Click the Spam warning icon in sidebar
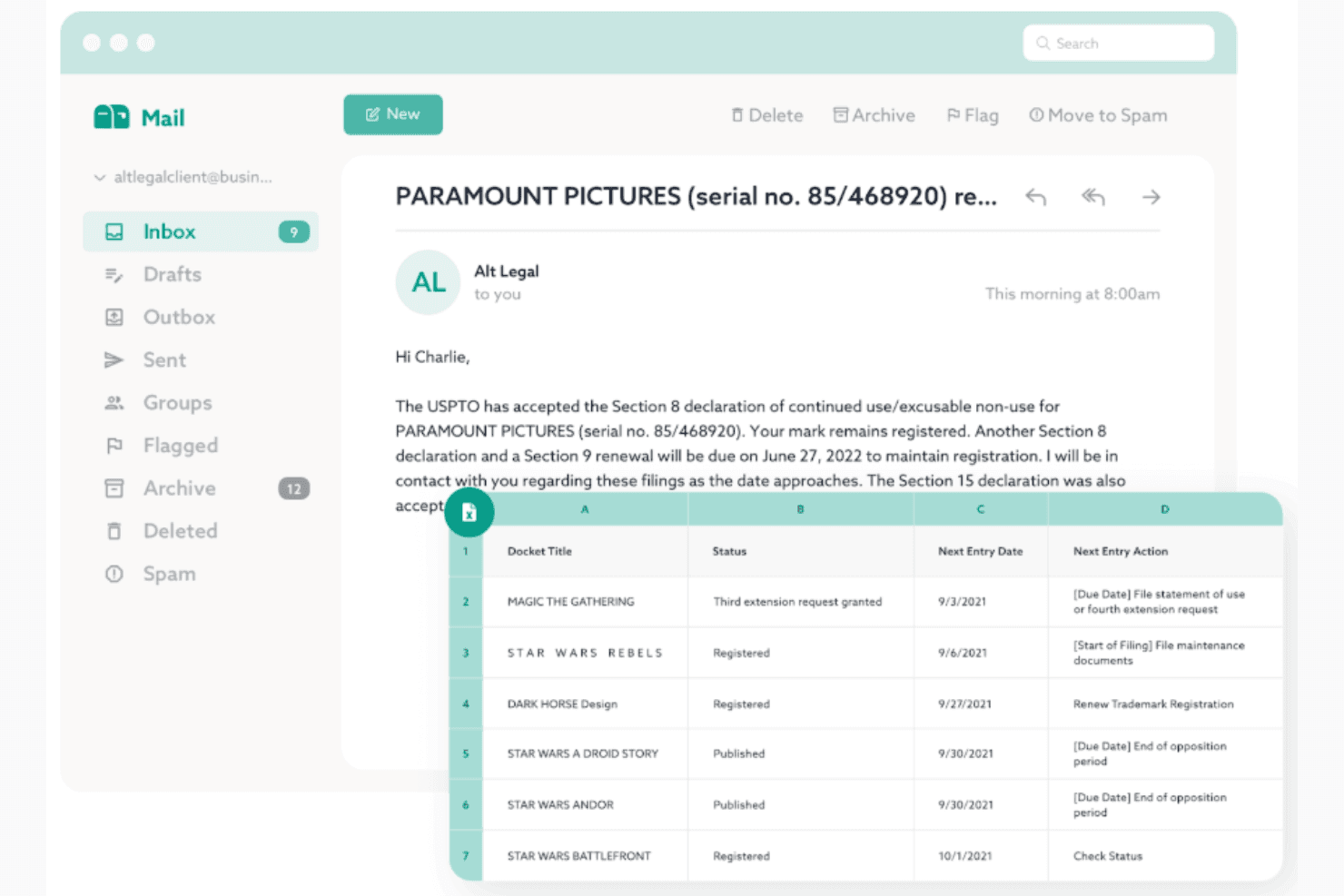1344x896 pixels. pos(114,574)
